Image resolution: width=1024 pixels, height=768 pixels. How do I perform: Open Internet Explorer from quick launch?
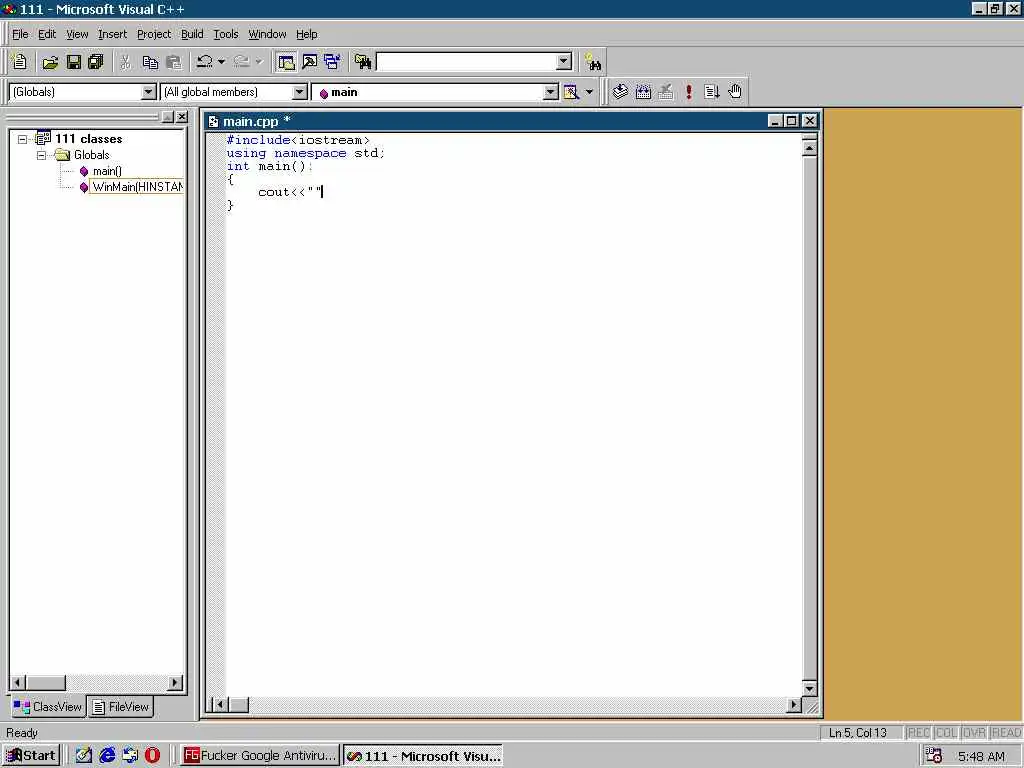[106, 756]
